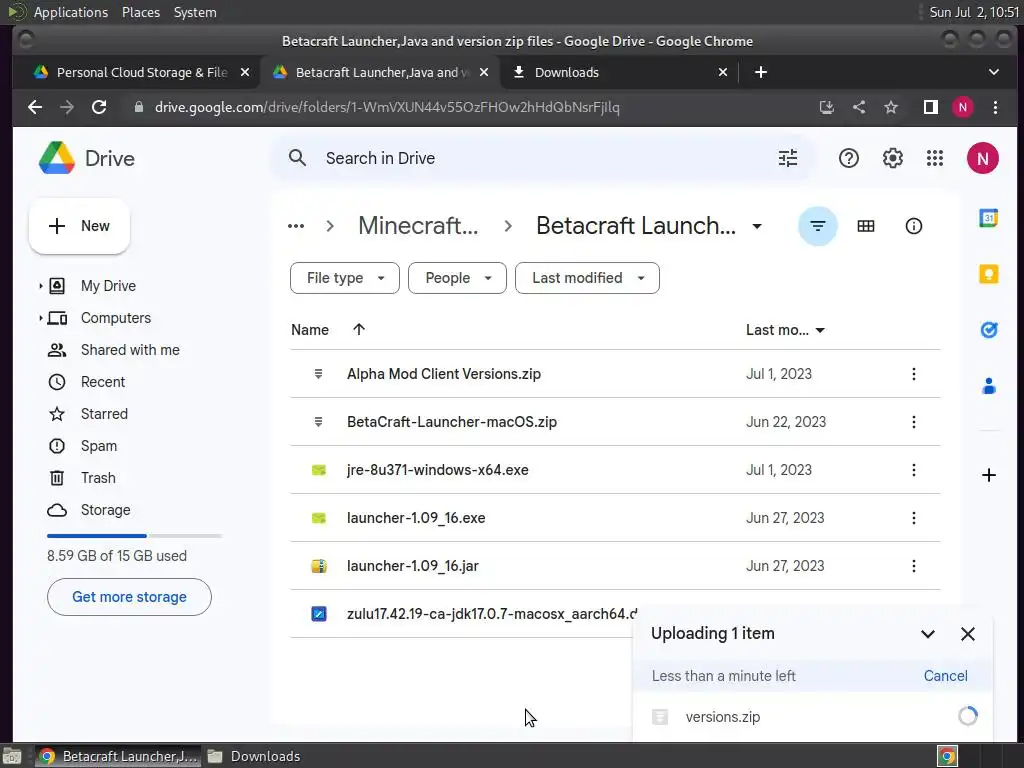
Task: Click the Google Drive logo
Action: (x=57, y=158)
